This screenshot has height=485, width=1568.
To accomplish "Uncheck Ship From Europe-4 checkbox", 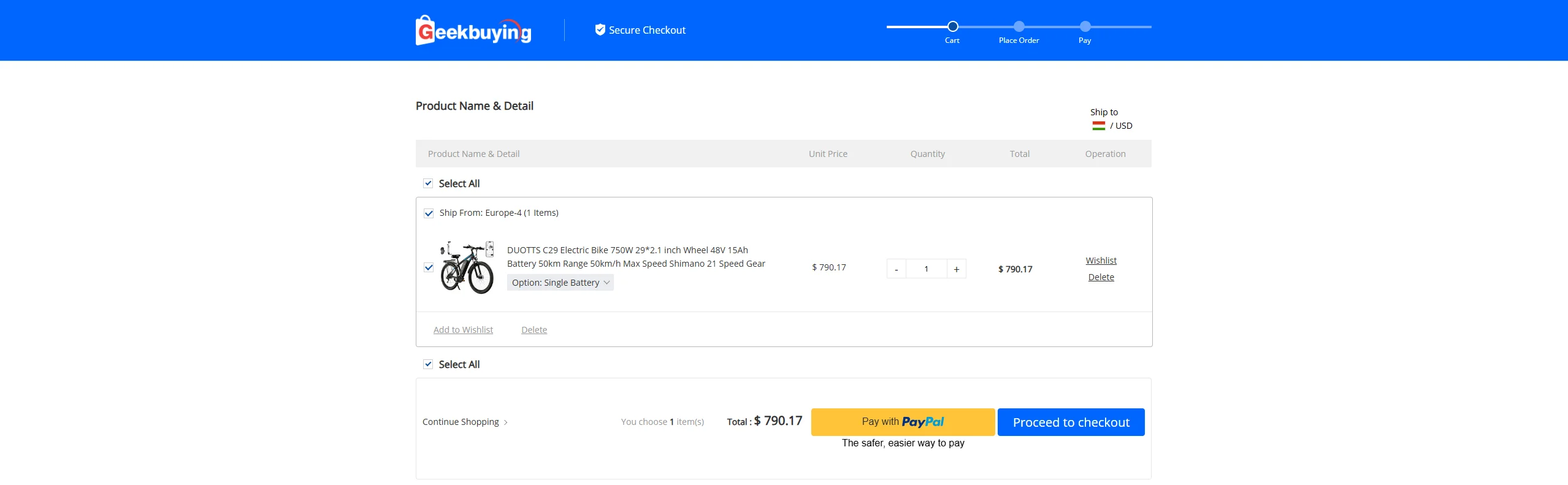I will (x=429, y=213).
